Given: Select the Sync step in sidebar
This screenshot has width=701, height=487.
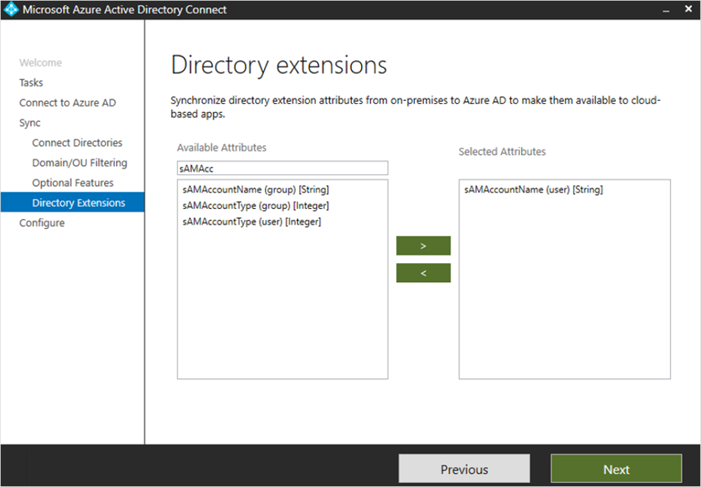Looking at the screenshot, I should point(30,123).
